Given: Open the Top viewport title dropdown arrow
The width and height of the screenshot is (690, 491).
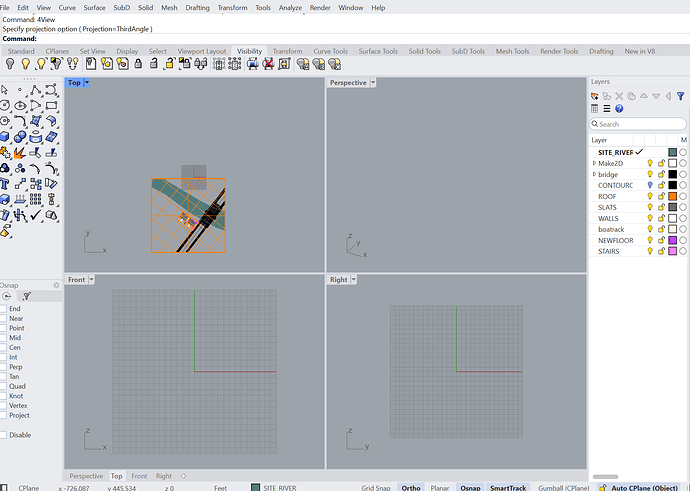Looking at the screenshot, I should [87, 82].
